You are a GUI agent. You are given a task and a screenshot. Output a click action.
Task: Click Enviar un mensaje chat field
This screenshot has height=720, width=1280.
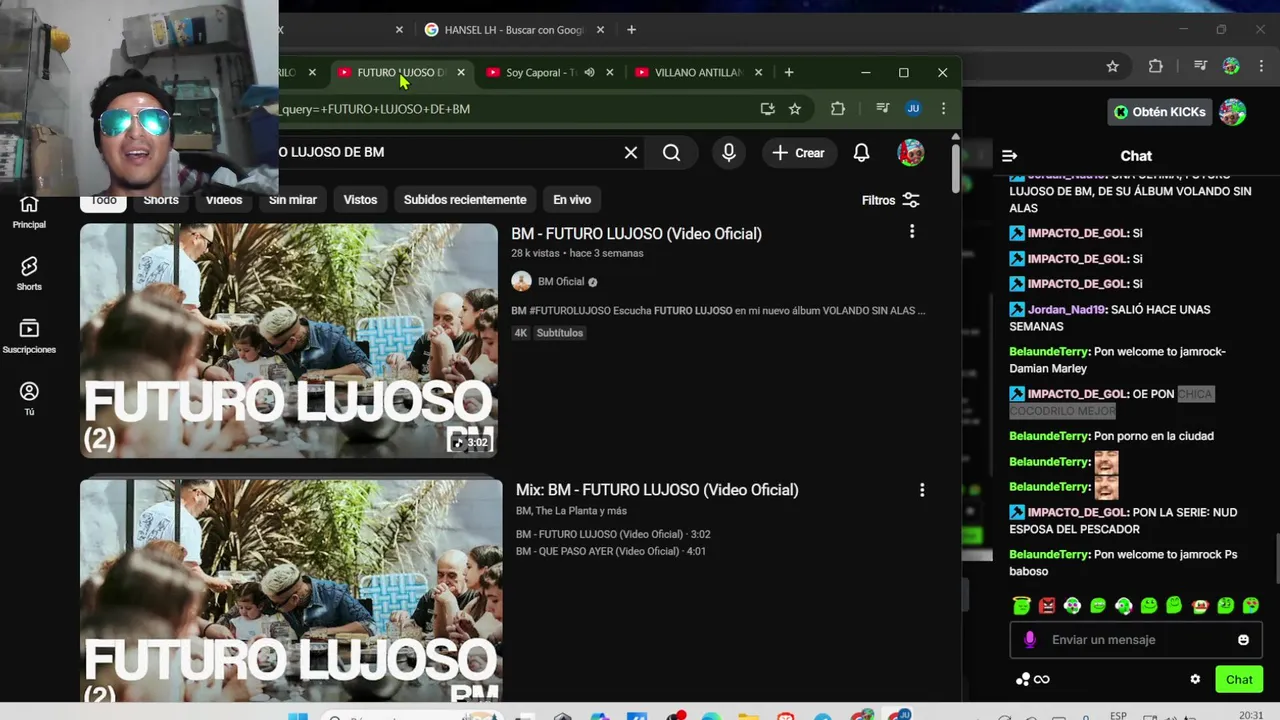coord(1135,640)
